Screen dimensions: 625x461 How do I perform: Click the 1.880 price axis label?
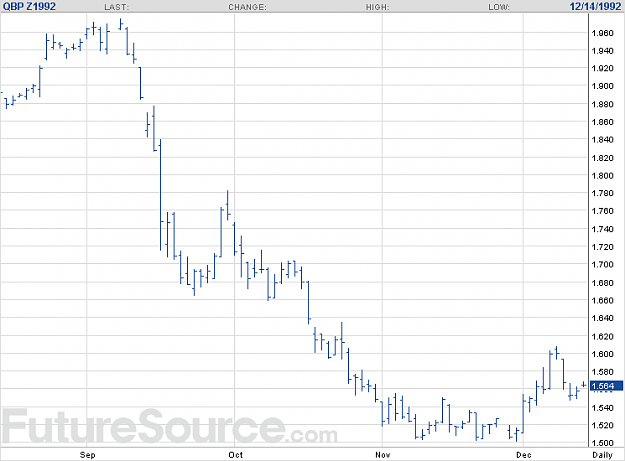[603, 104]
